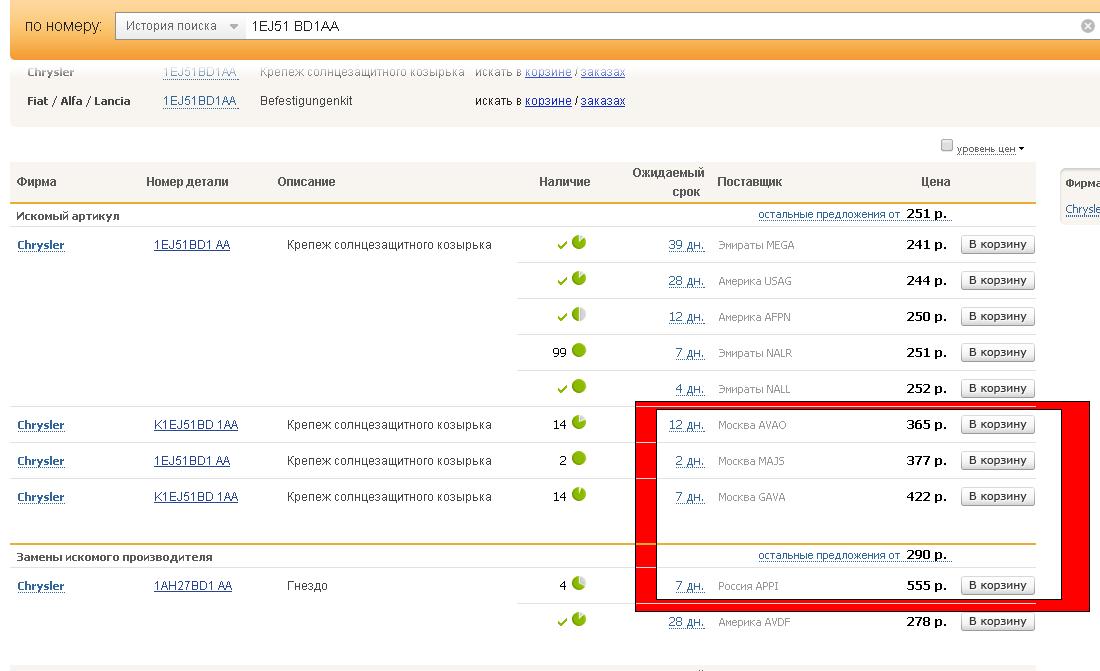Open the Chrysler link in the Москва GAVA row
This screenshot has width=1100, height=671.
[x=41, y=497]
